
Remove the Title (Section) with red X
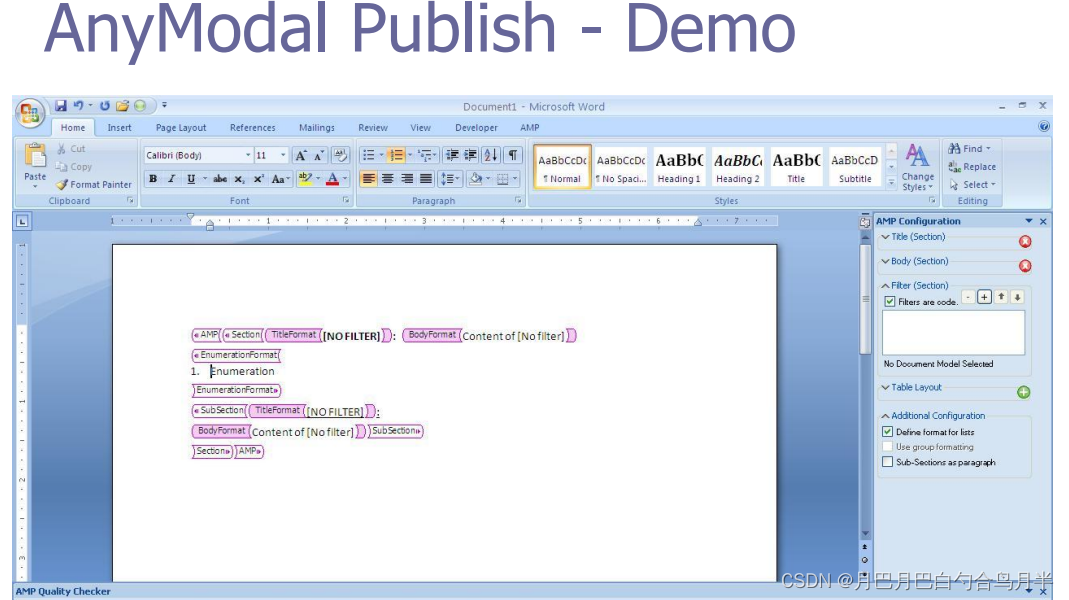pos(1025,241)
